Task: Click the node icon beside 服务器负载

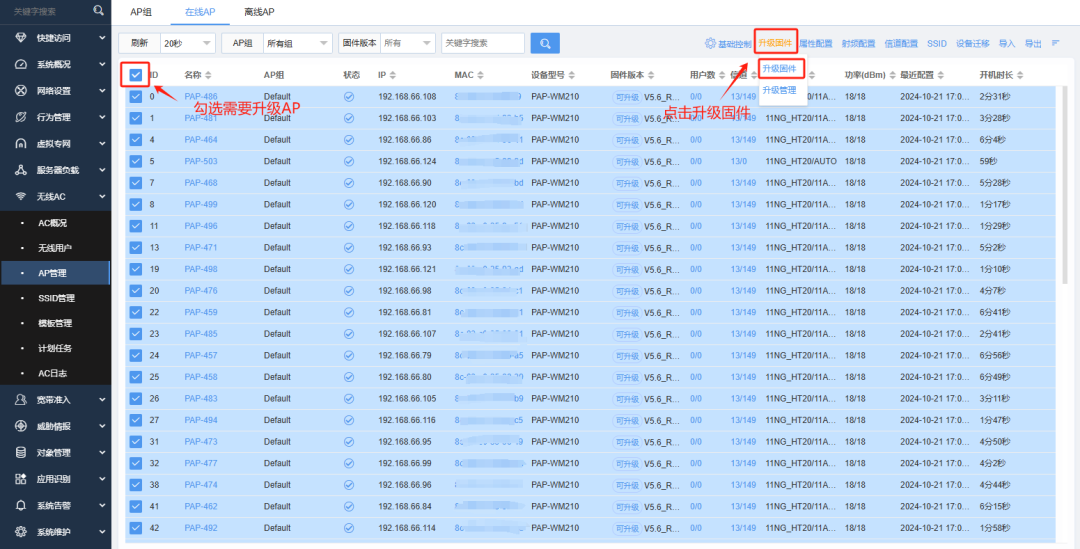Action: [x=21, y=169]
